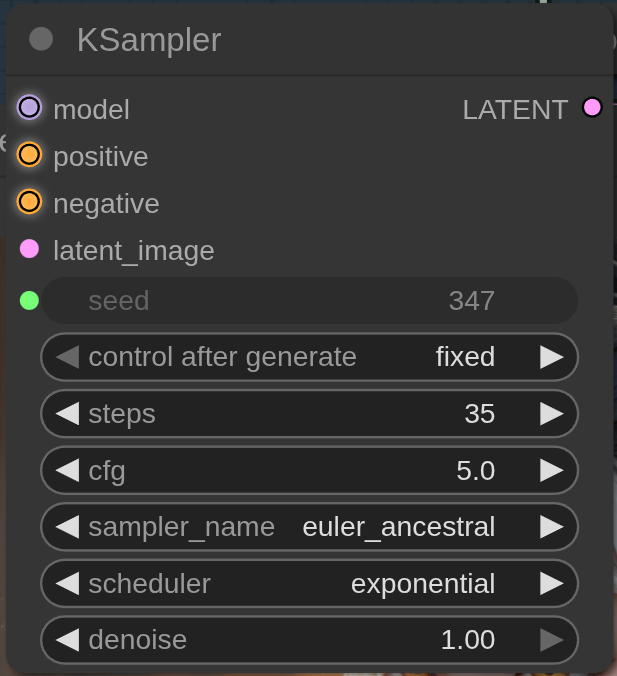Click the green seed input connector
617x676 pixels.
(29, 300)
